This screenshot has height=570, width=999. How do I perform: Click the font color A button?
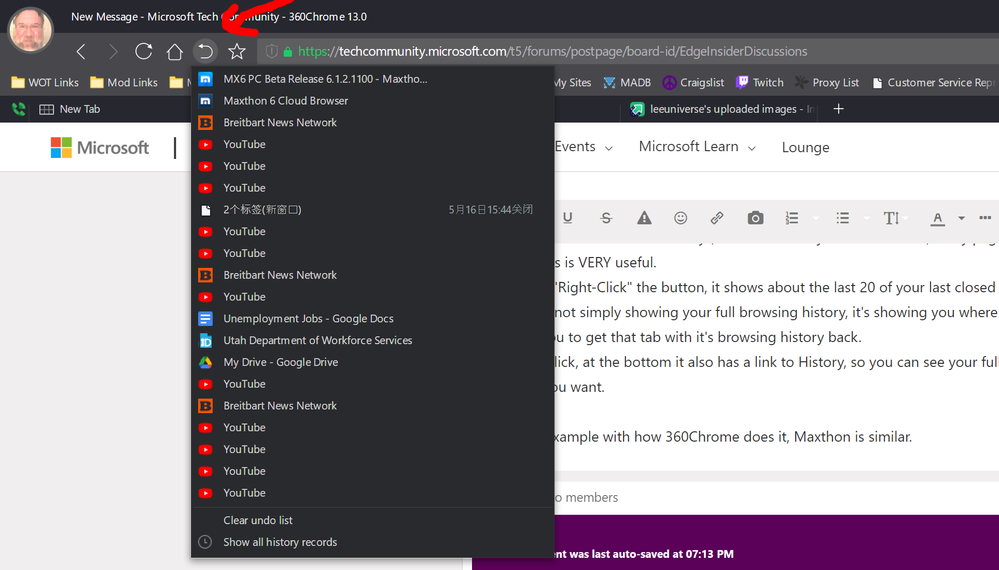click(x=937, y=218)
